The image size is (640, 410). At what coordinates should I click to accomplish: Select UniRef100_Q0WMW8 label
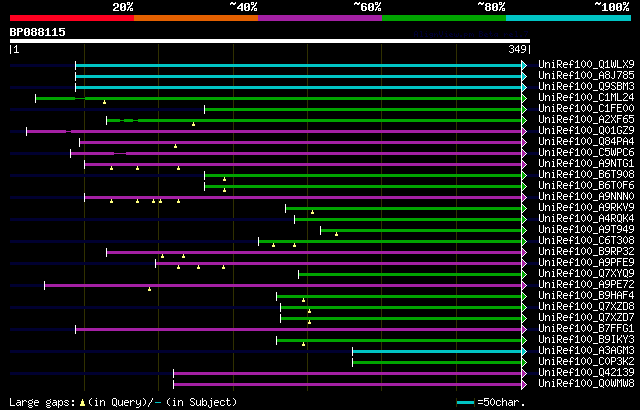click(x=586, y=384)
